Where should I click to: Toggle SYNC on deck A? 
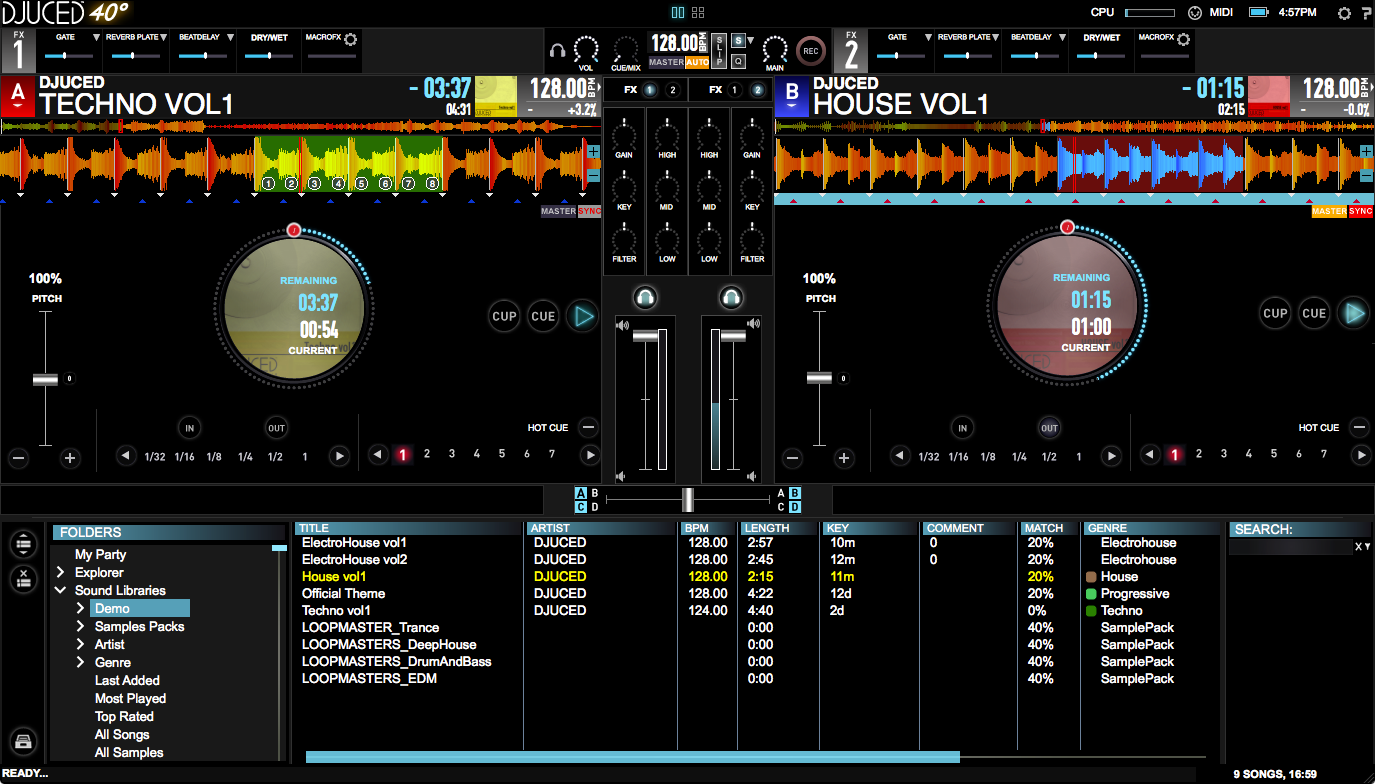pyautogui.click(x=590, y=211)
